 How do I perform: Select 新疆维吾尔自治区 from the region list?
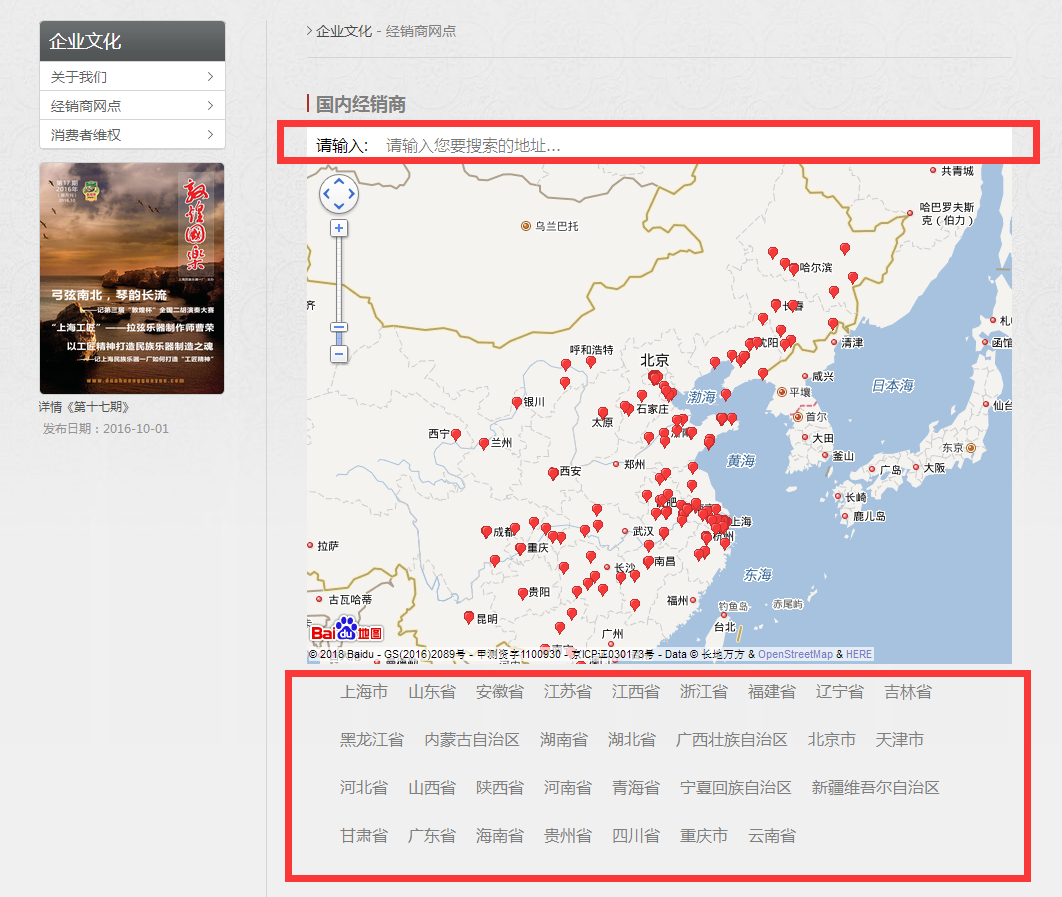(875, 788)
